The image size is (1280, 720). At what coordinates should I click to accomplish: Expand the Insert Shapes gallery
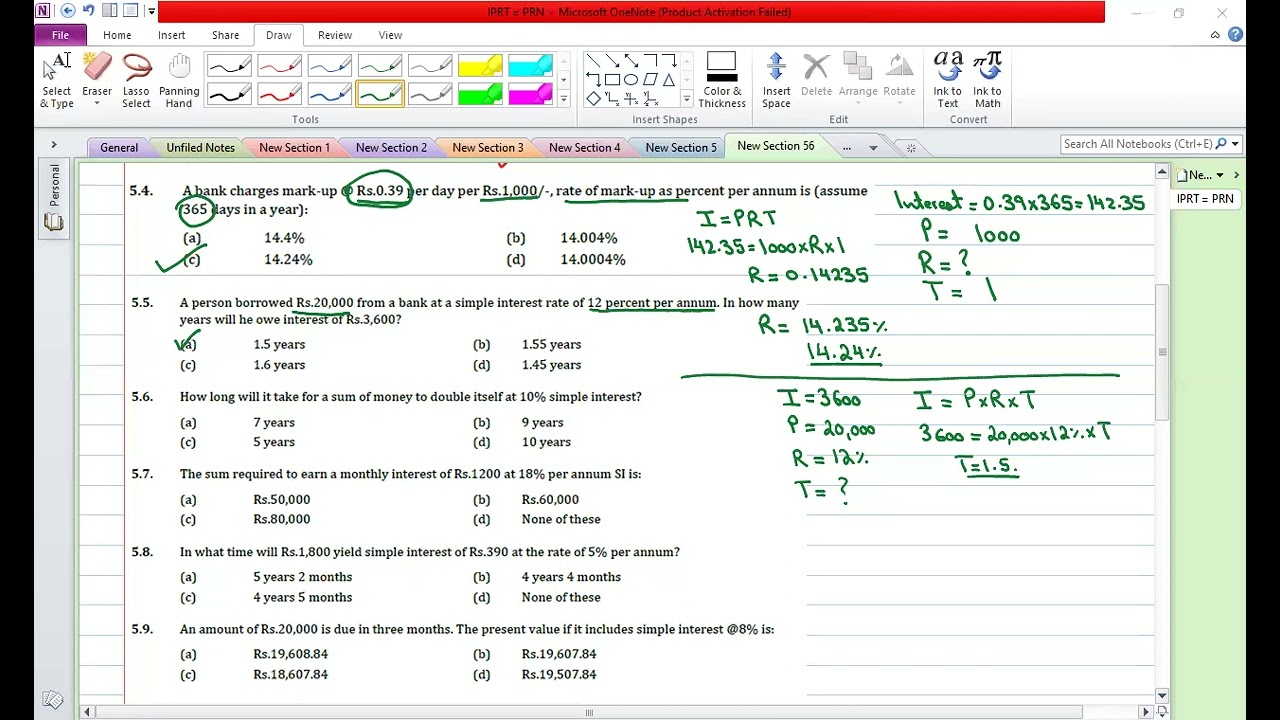pos(686,99)
